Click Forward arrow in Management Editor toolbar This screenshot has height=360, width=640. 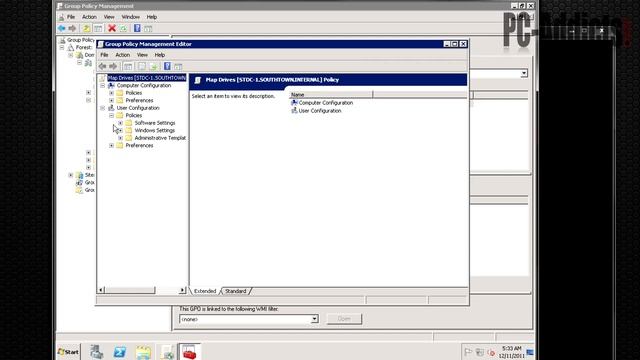click(x=113, y=66)
